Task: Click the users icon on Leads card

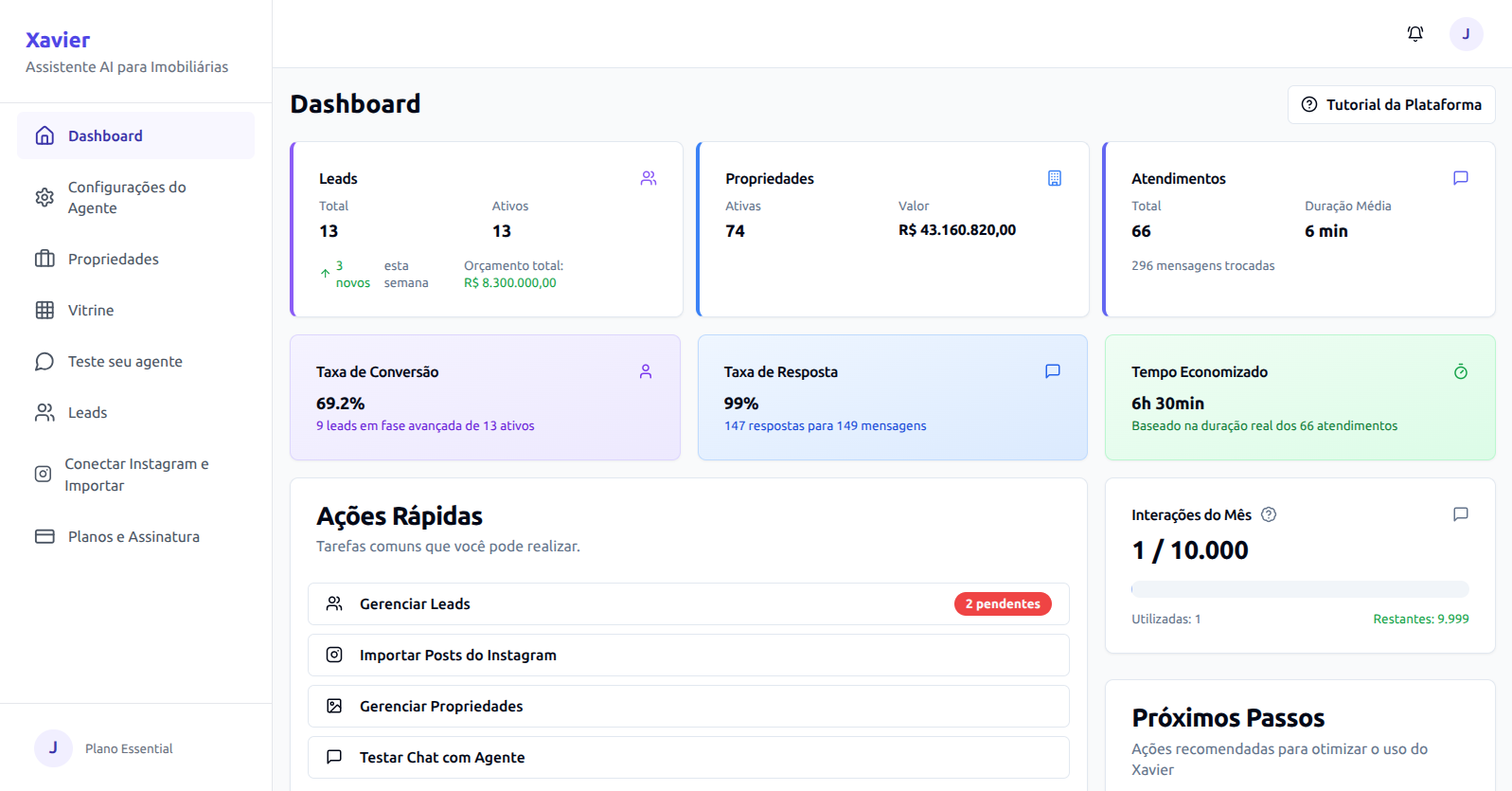Action: pyautogui.click(x=649, y=178)
